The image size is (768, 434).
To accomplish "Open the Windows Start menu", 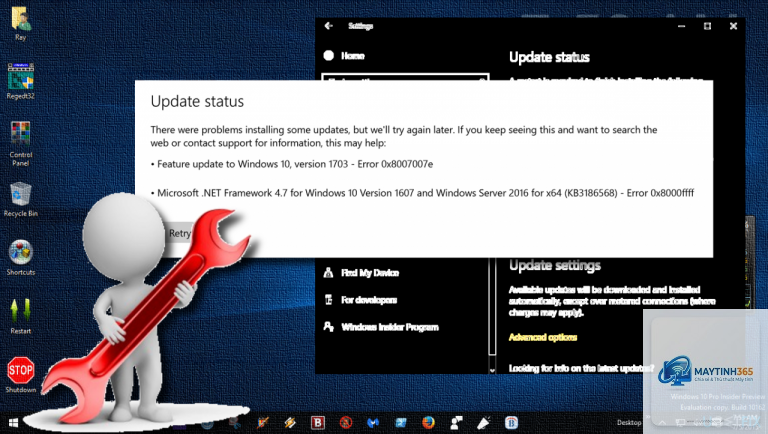I will pos(13,422).
